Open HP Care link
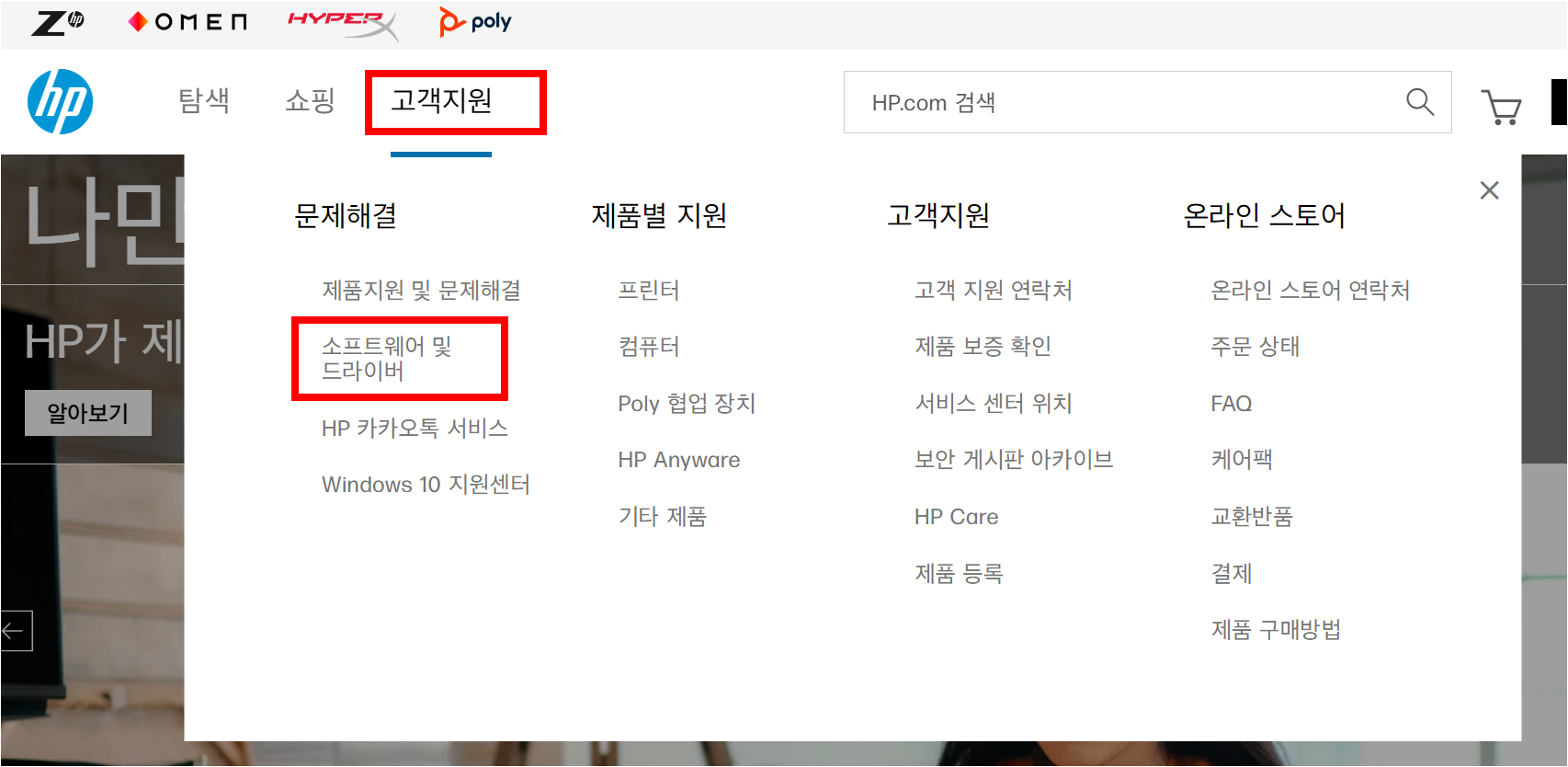The image size is (1568, 767). click(x=957, y=517)
